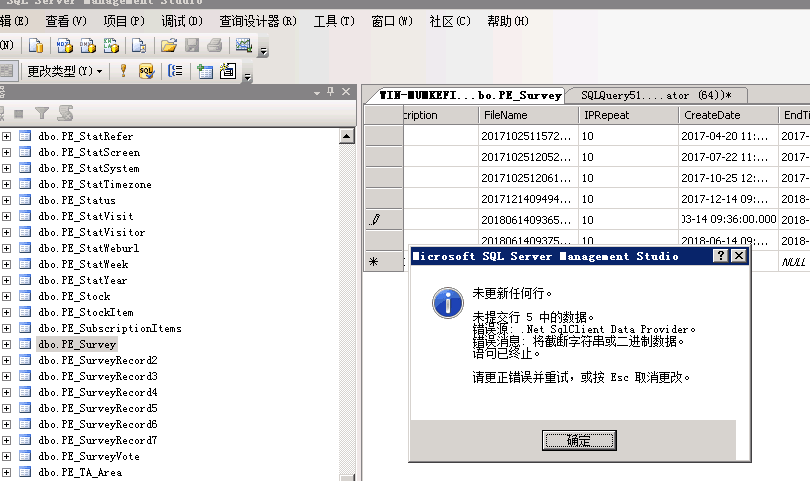Click the Activity Monitor icon in the toolbar
The height and width of the screenshot is (481, 810).
242,45
